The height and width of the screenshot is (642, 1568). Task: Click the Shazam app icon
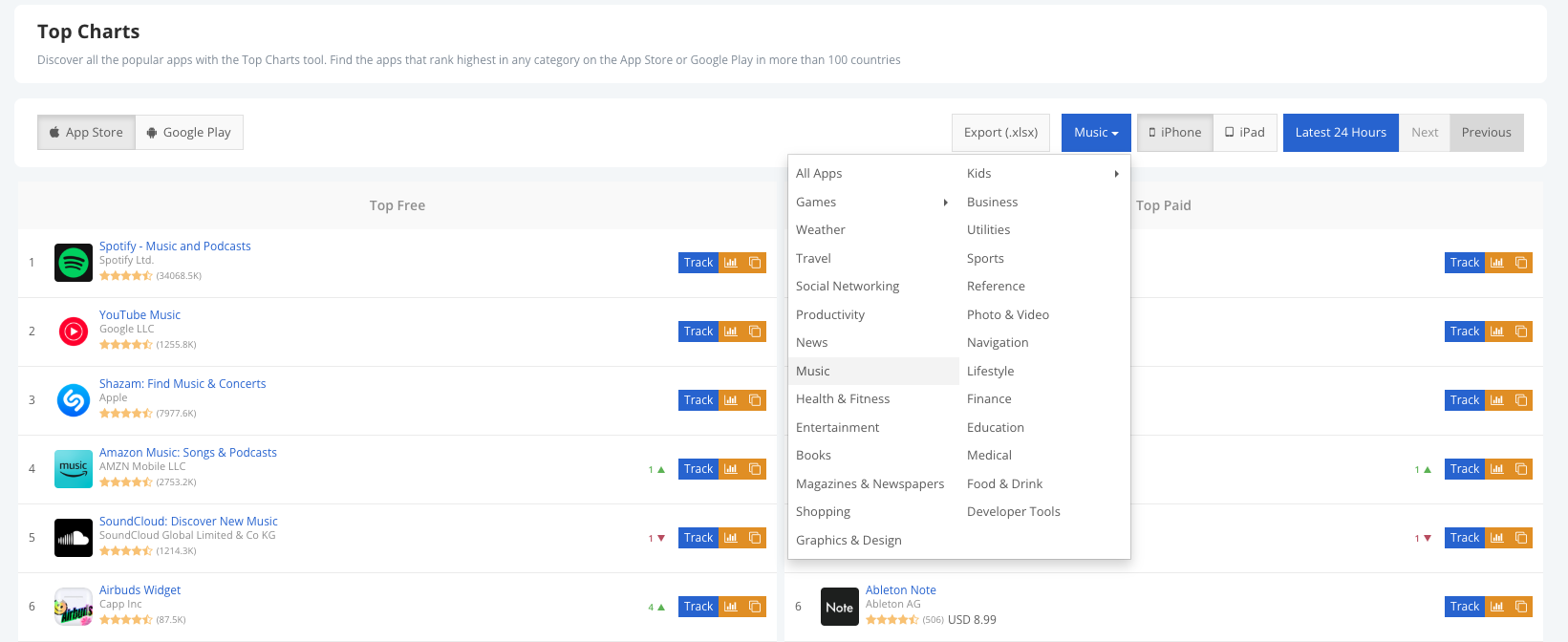[x=74, y=400]
